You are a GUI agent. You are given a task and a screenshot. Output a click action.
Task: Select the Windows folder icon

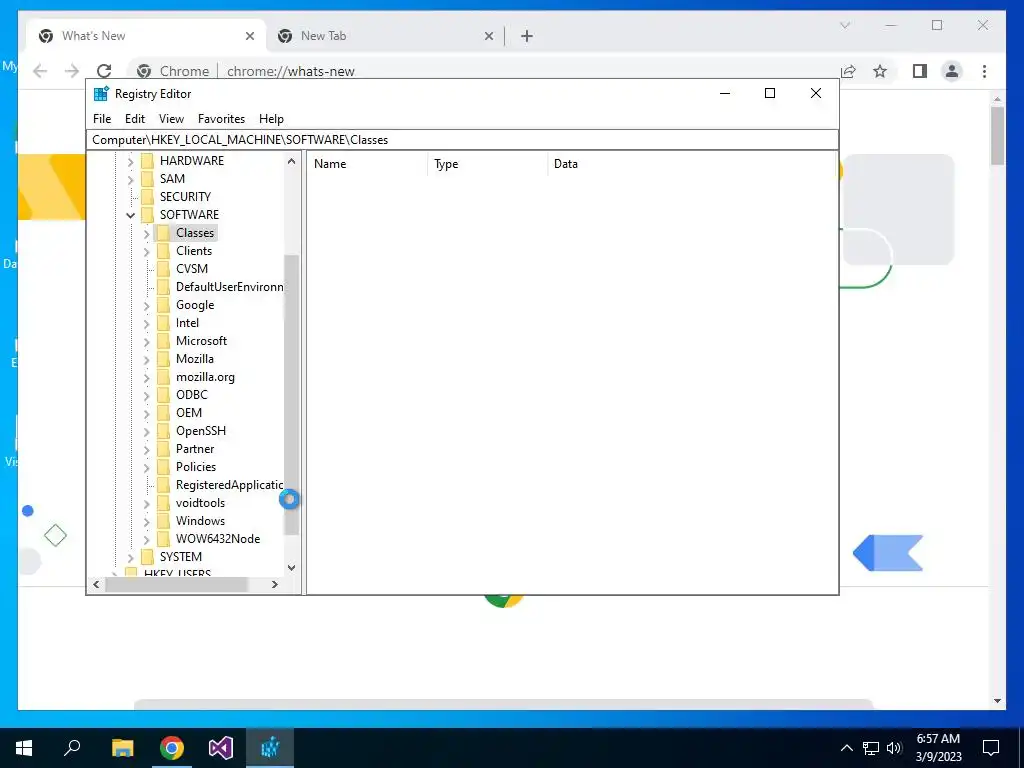point(163,520)
